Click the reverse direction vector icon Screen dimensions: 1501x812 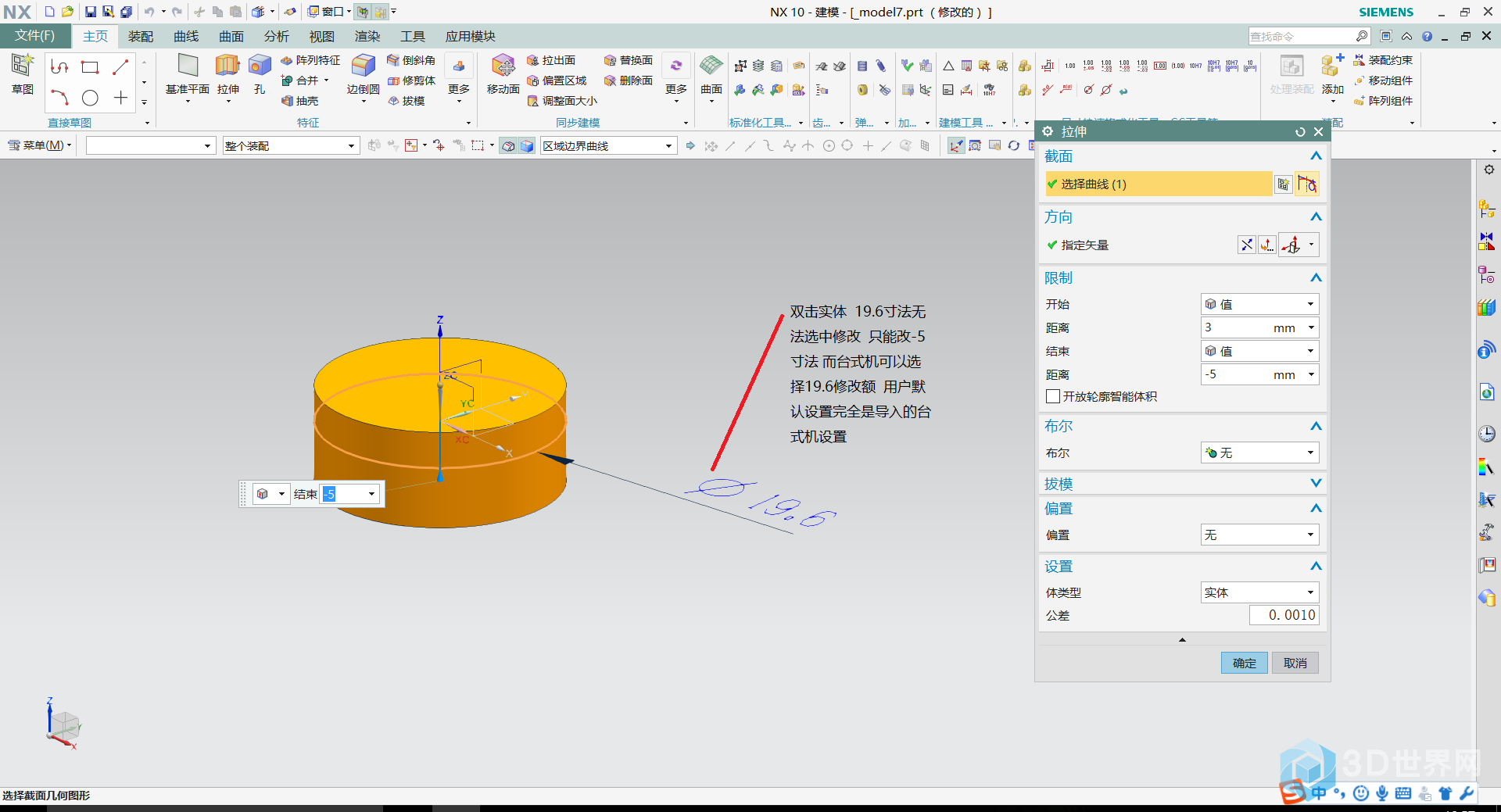click(x=1247, y=245)
